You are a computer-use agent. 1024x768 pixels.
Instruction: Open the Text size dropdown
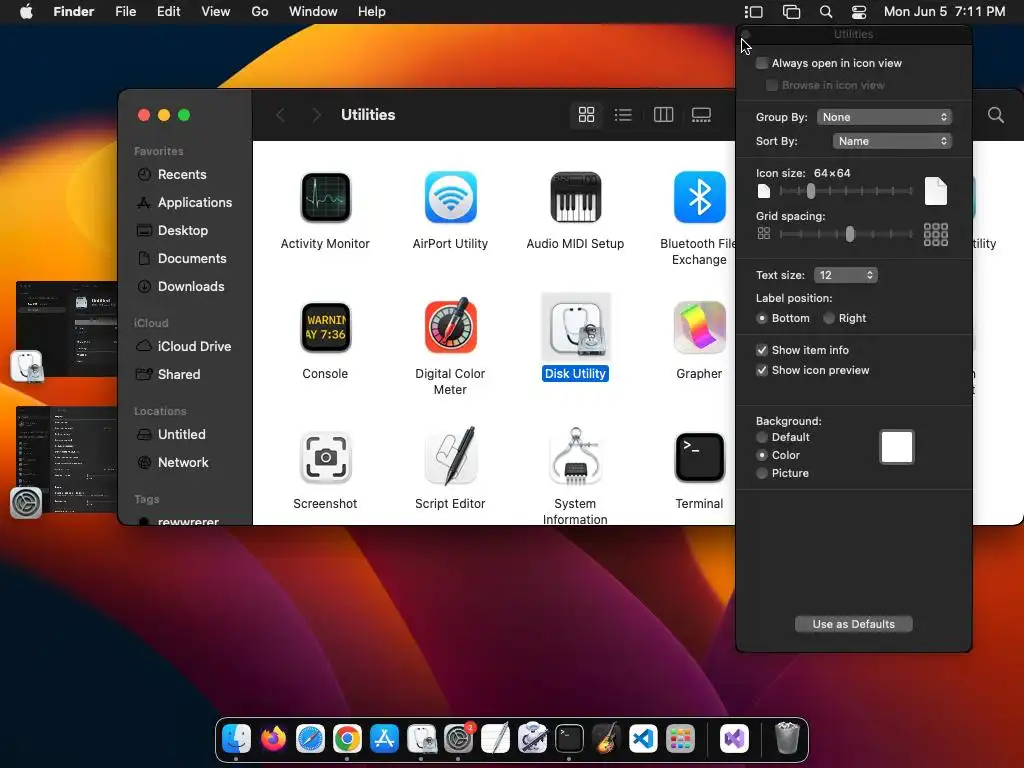click(x=845, y=275)
